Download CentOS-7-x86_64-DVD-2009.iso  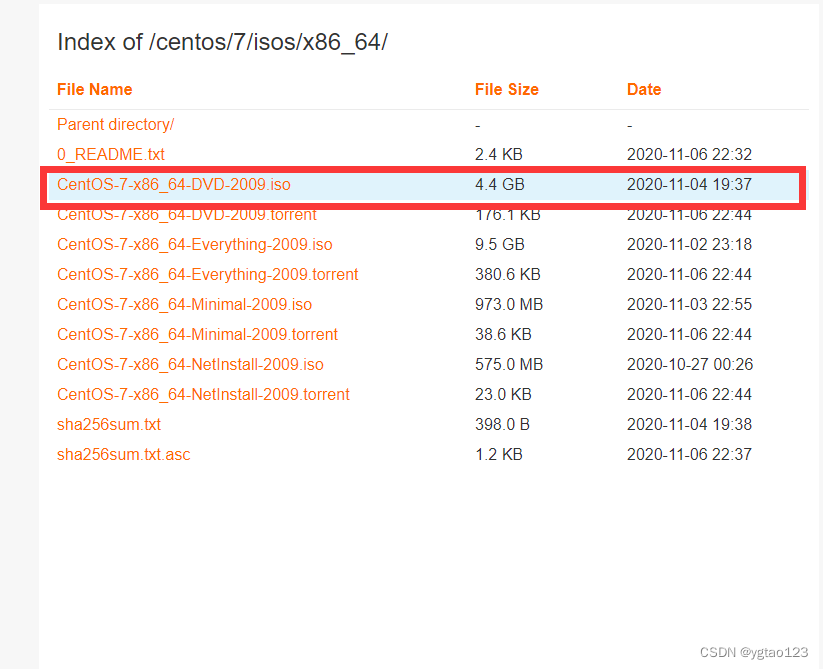174,184
